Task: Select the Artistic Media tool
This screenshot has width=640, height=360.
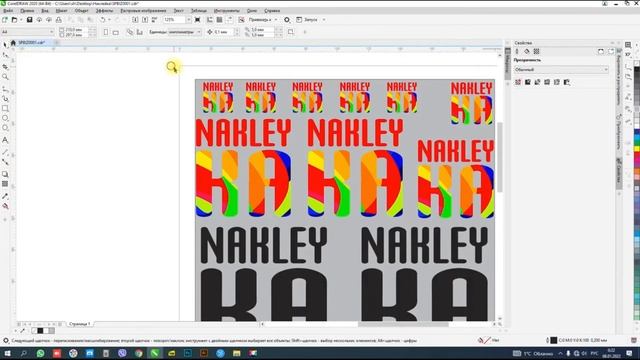Action: (x=5, y=98)
